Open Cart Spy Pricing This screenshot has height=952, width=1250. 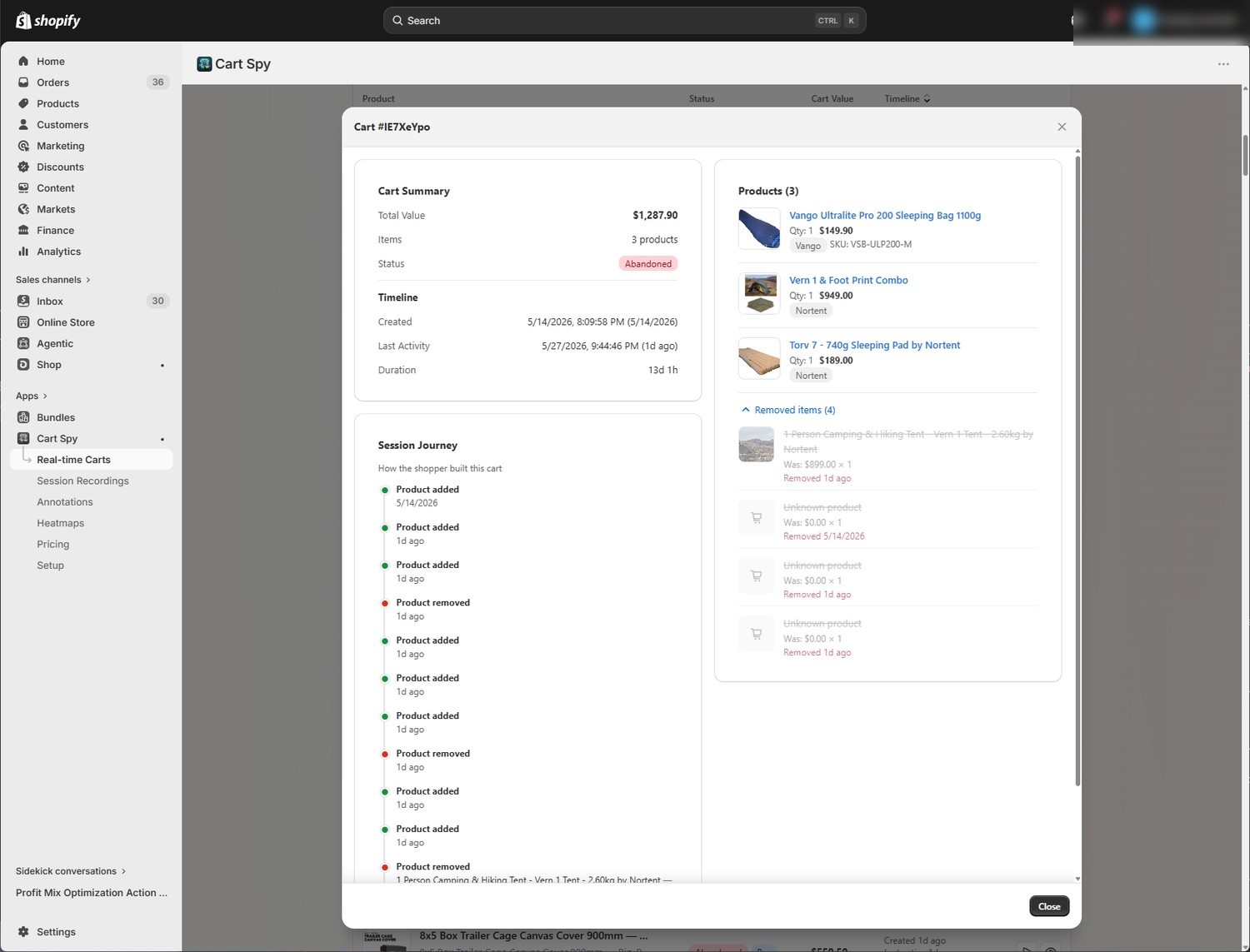click(x=52, y=544)
